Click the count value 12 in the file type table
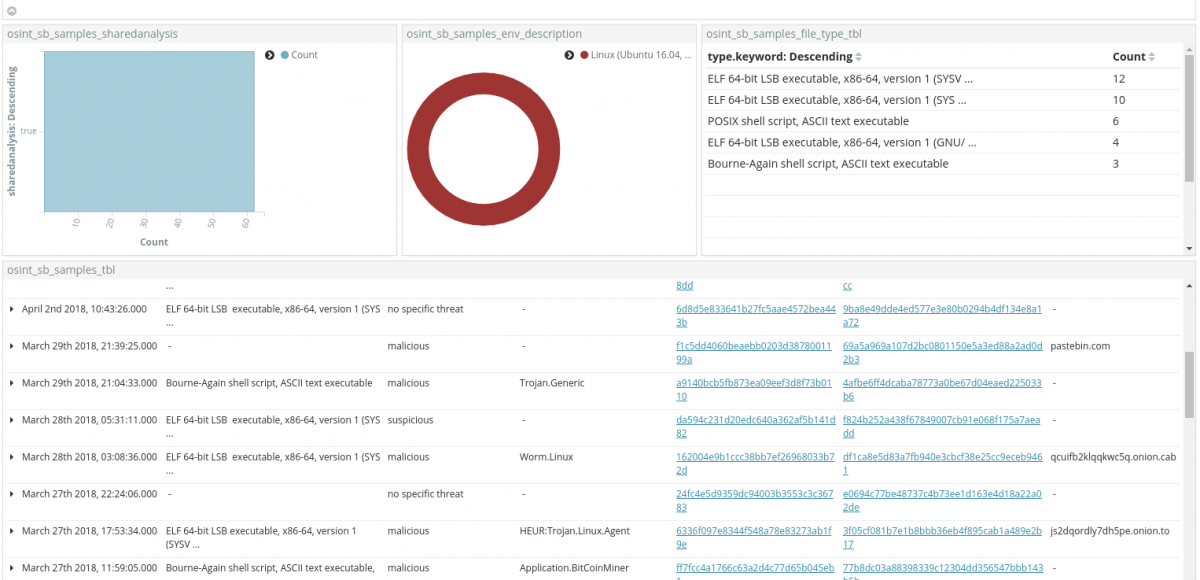This screenshot has height=580, width=1200. 1119,78
